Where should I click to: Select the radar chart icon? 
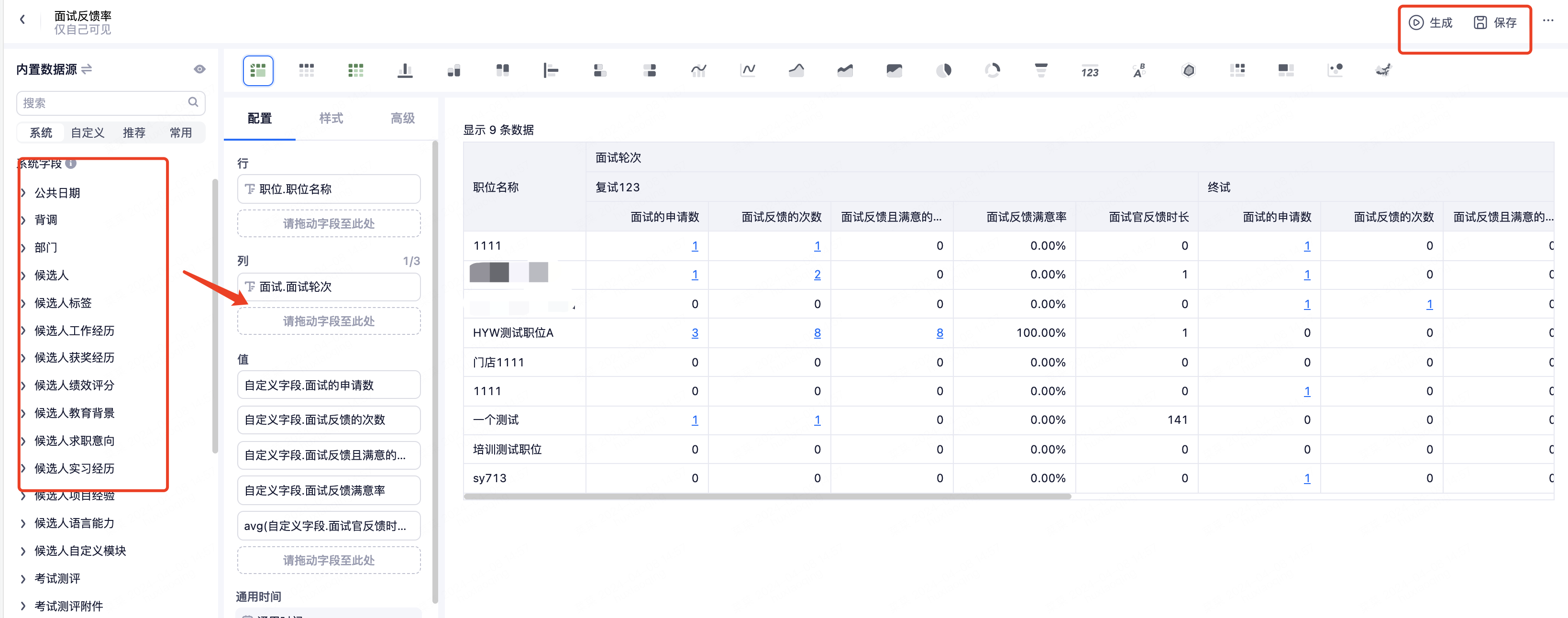coord(1188,71)
